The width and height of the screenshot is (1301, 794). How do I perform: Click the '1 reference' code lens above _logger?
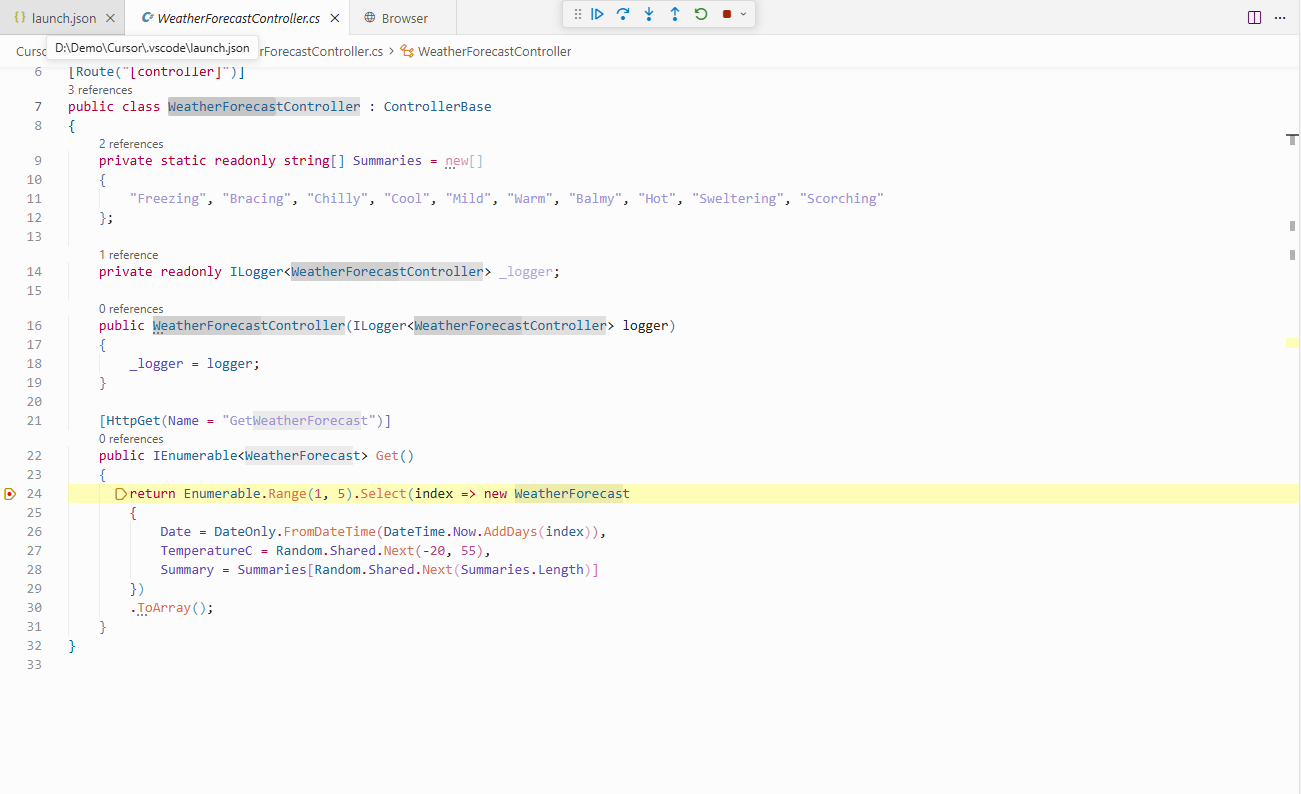128,255
